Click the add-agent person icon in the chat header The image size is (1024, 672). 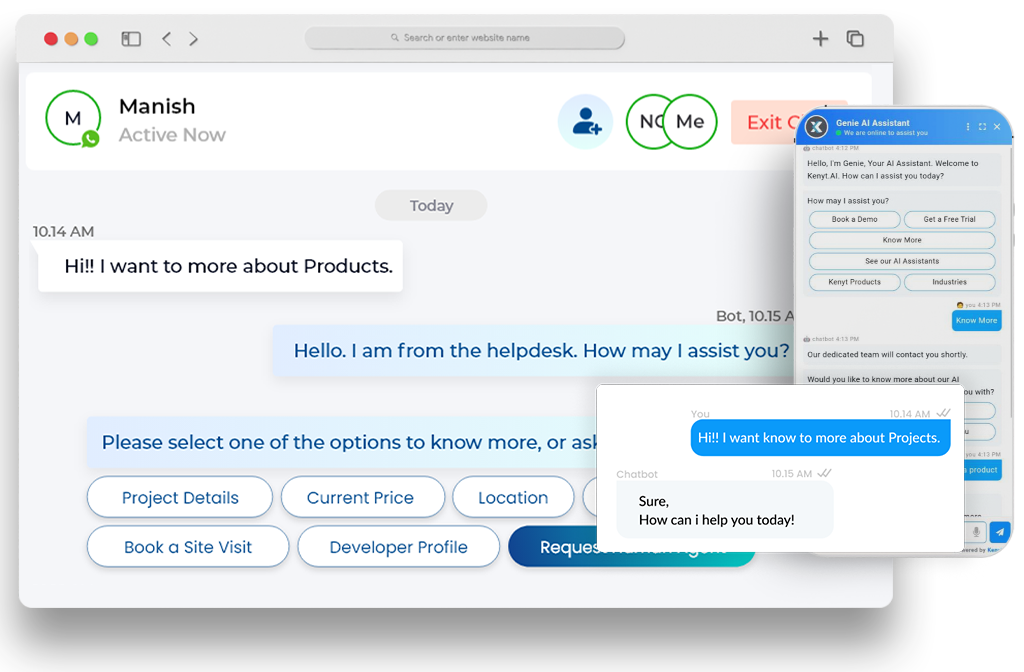[585, 120]
